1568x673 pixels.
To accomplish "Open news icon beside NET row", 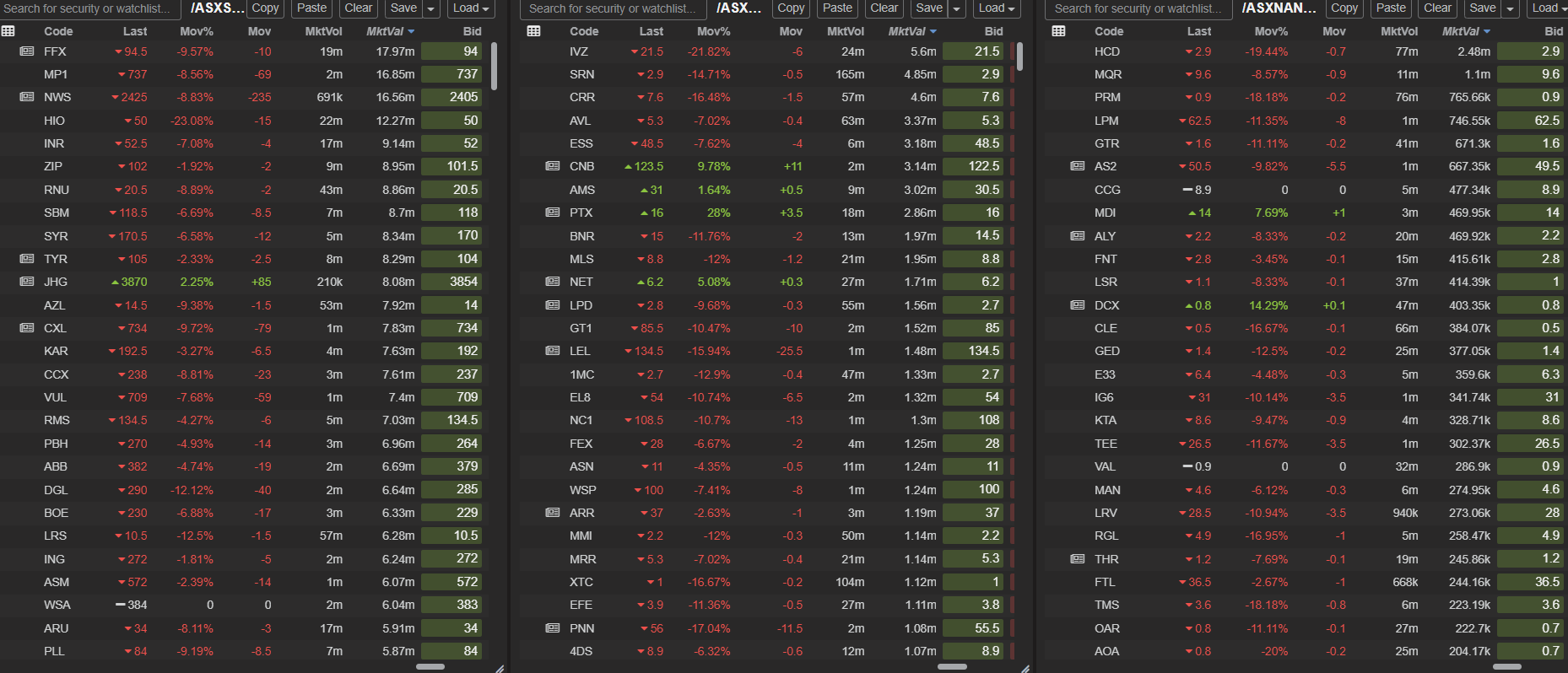I will click(553, 282).
